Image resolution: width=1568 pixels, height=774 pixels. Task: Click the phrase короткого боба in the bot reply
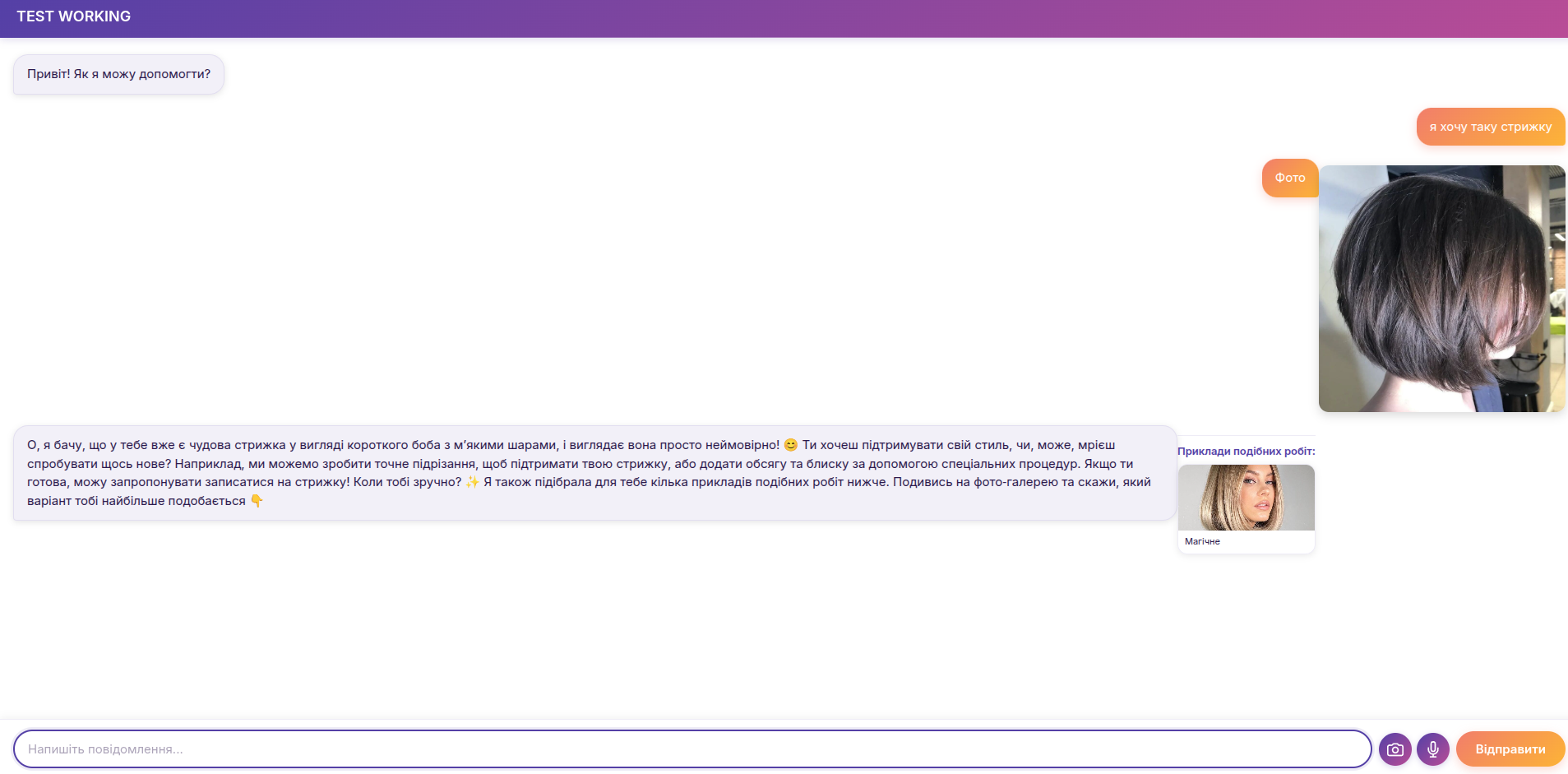tap(394, 445)
